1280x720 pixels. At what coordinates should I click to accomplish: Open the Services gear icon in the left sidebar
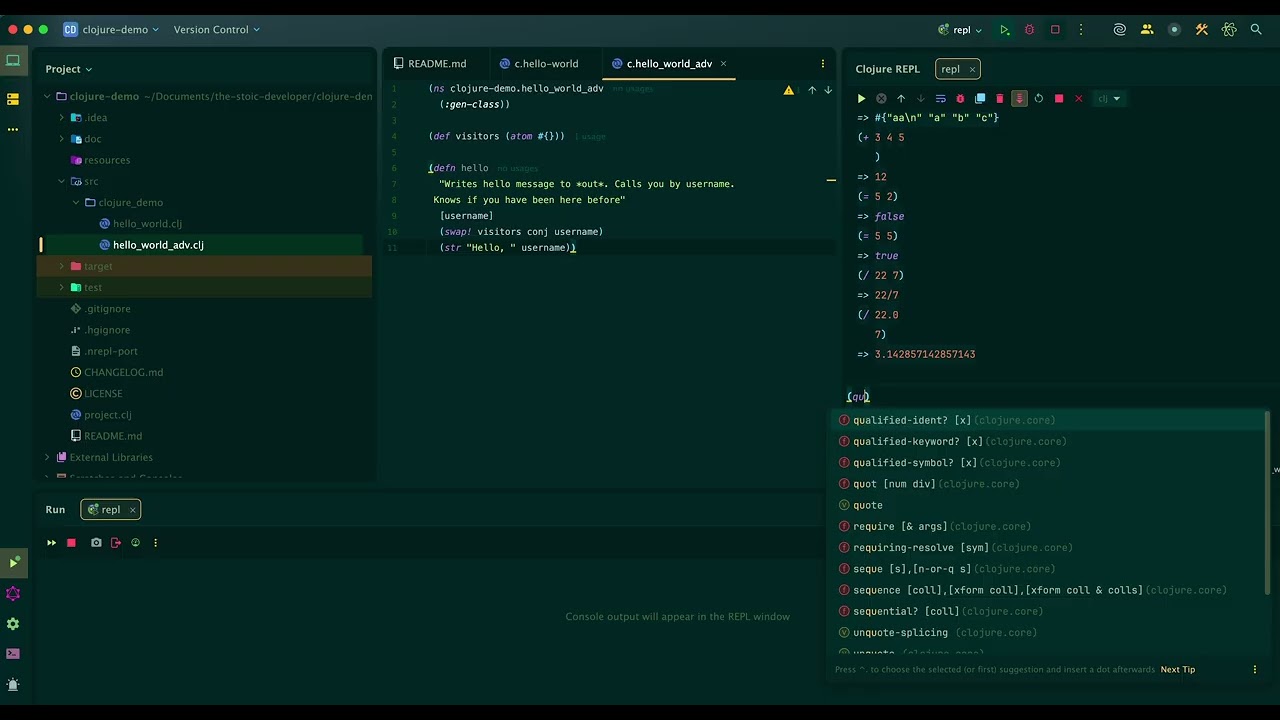[x=13, y=624]
